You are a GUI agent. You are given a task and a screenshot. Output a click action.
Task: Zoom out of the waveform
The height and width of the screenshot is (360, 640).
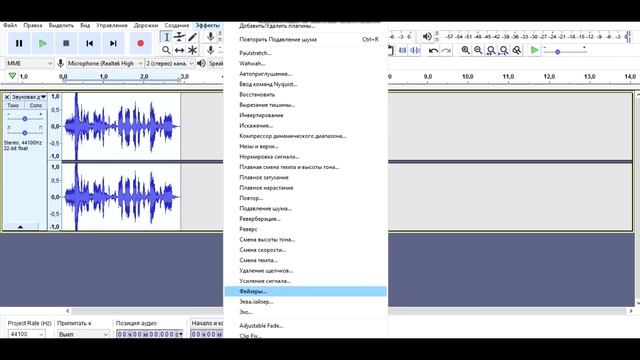pyautogui.click(x=478, y=50)
